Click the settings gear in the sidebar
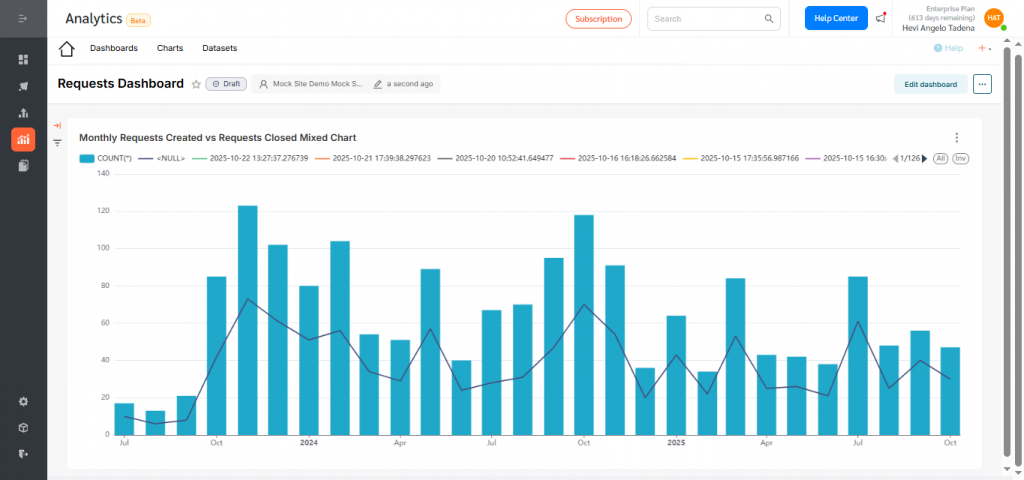The width and height of the screenshot is (1024, 480). pyautogui.click(x=23, y=401)
